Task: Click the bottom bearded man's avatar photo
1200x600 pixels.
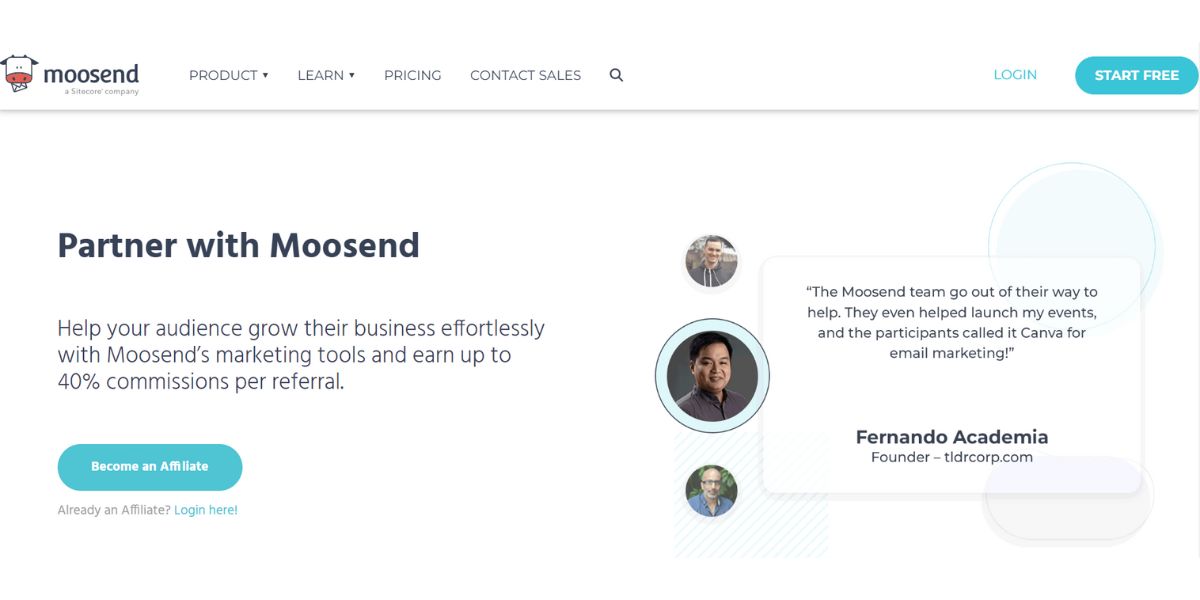Action: (711, 492)
